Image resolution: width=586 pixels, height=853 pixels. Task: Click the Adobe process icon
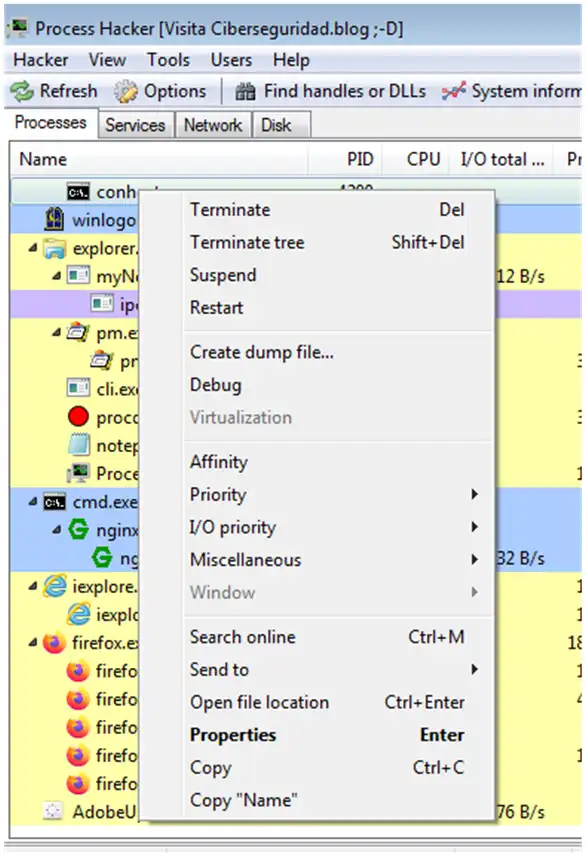pyautogui.click(x=53, y=811)
